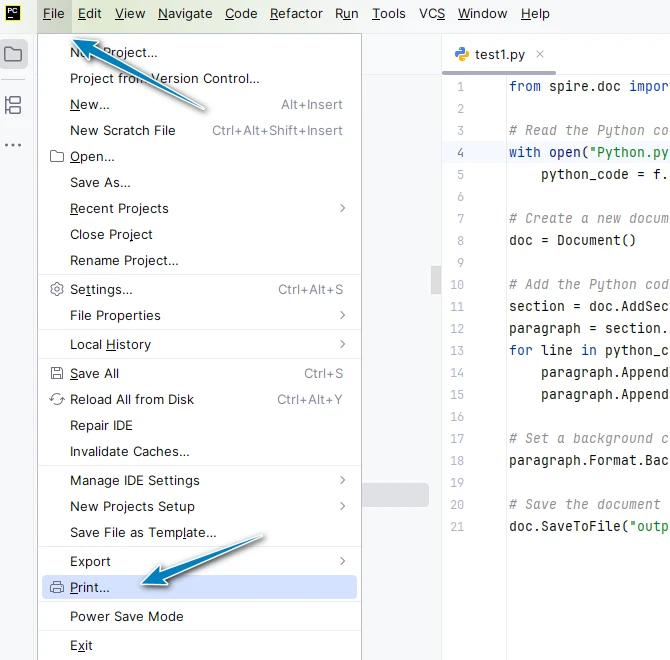Screen dimensions: 670x660
Task: Click the PyCharm logo icon
Action: coord(14,13)
